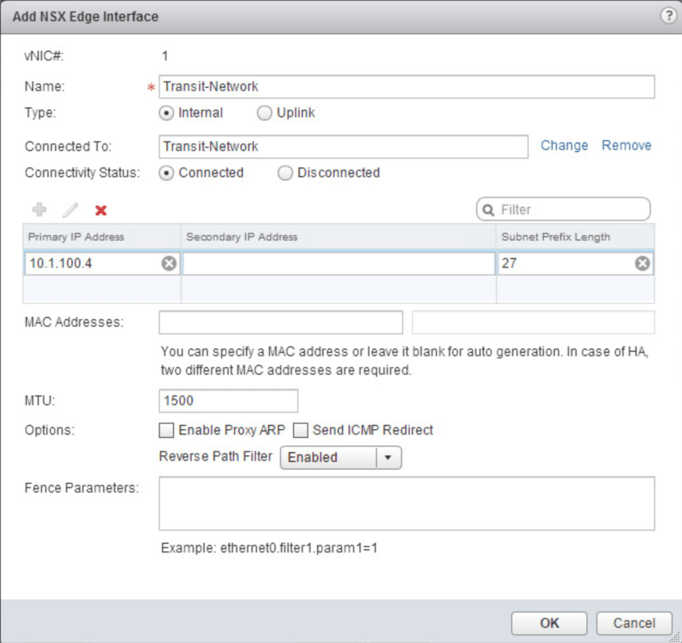The image size is (682, 643).
Task: Click the Change link for connected network
Action: coord(564,146)
